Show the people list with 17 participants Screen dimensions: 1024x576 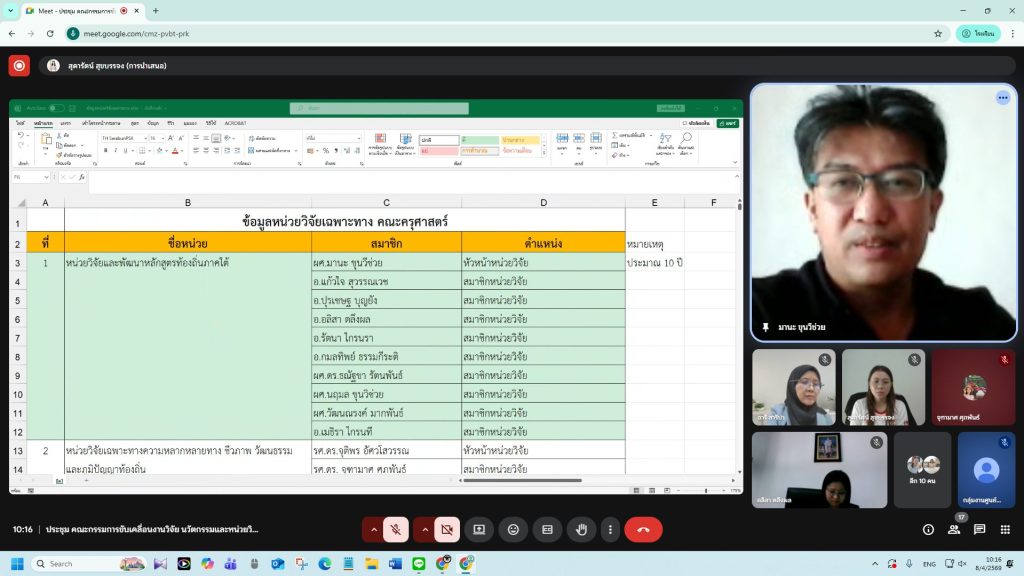pyautogui.click(x=954, y=530)
